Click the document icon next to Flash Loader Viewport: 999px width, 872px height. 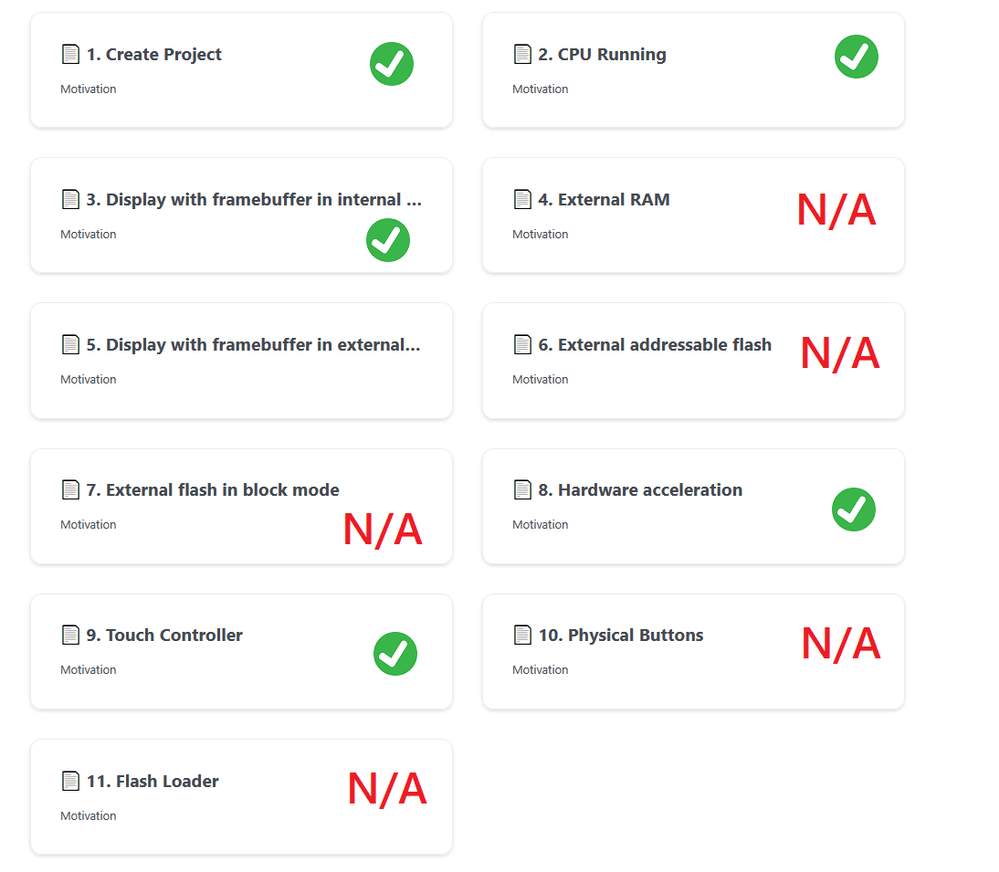pos(70,781)
